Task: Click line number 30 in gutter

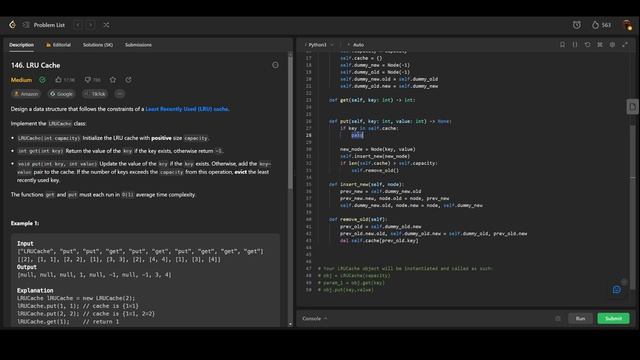Action: [309, 149]
